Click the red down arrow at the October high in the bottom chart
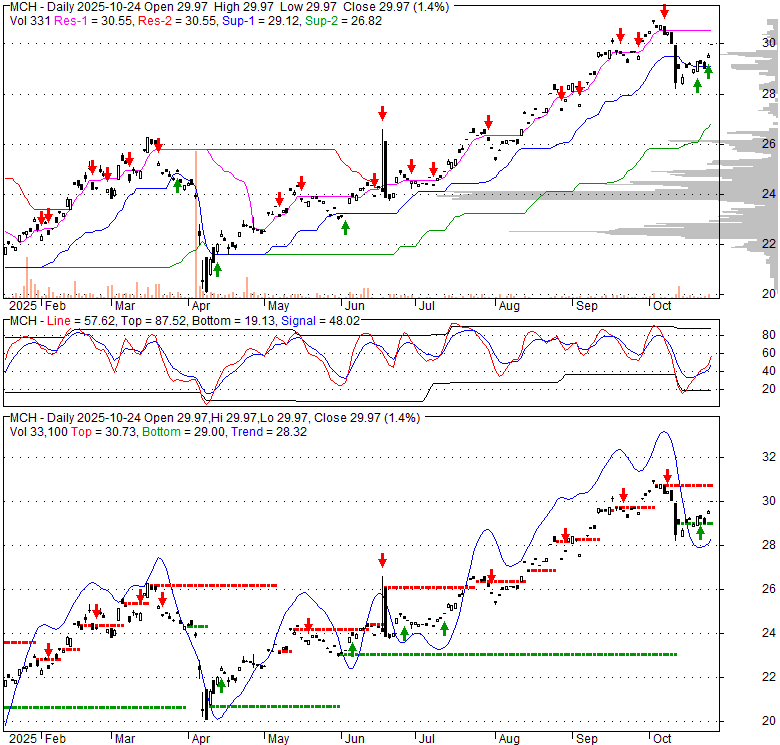The width and height of the screenshot is (780, 745). [x=667, y=476]
